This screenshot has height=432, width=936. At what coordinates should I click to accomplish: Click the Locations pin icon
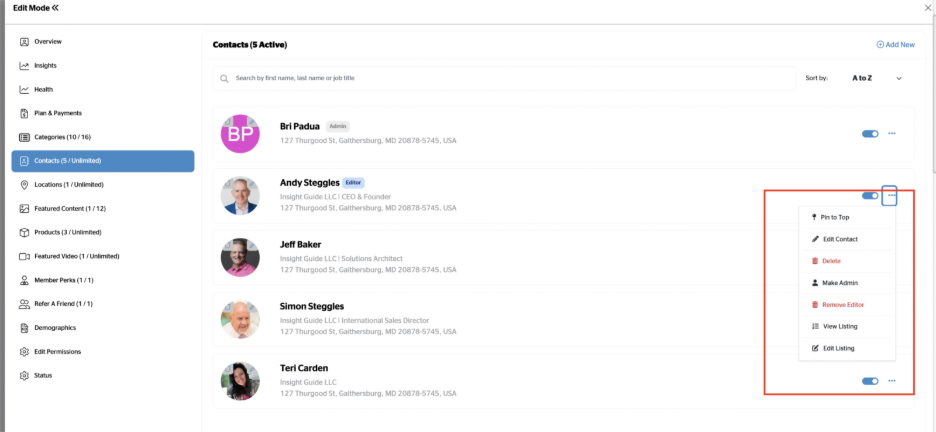24,185
